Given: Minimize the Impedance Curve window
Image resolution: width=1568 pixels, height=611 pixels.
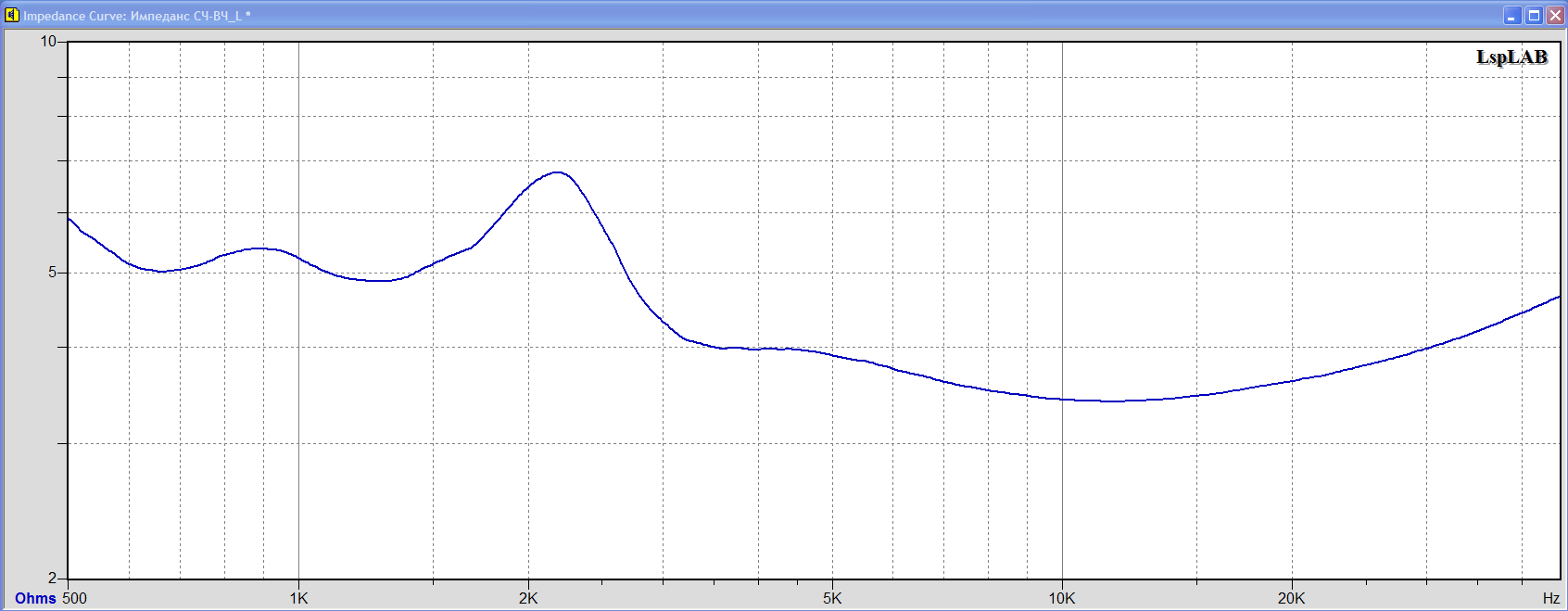Looking at the screenshot, I should 1512,15.
